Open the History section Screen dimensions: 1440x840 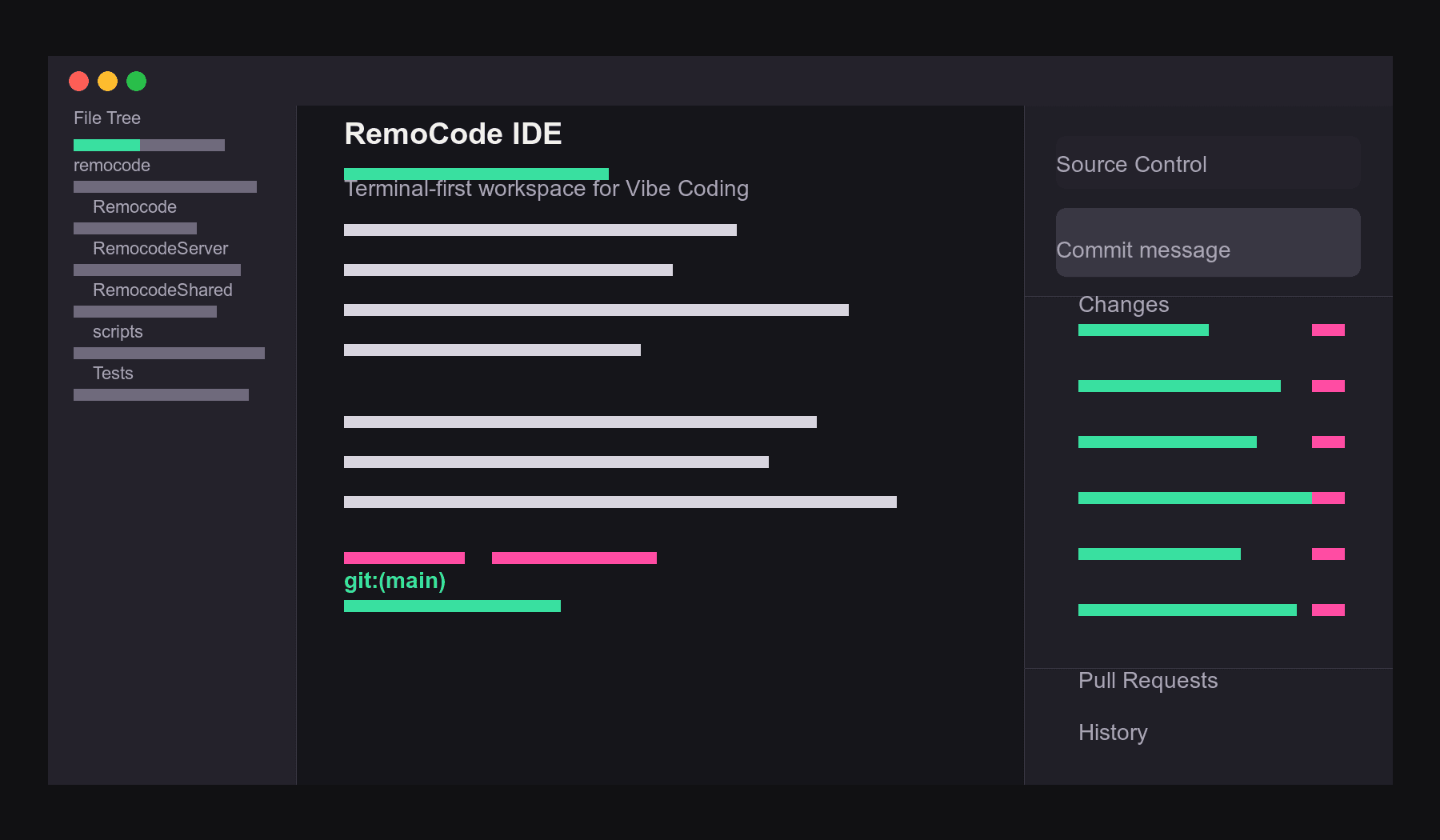pos(1113,733)
